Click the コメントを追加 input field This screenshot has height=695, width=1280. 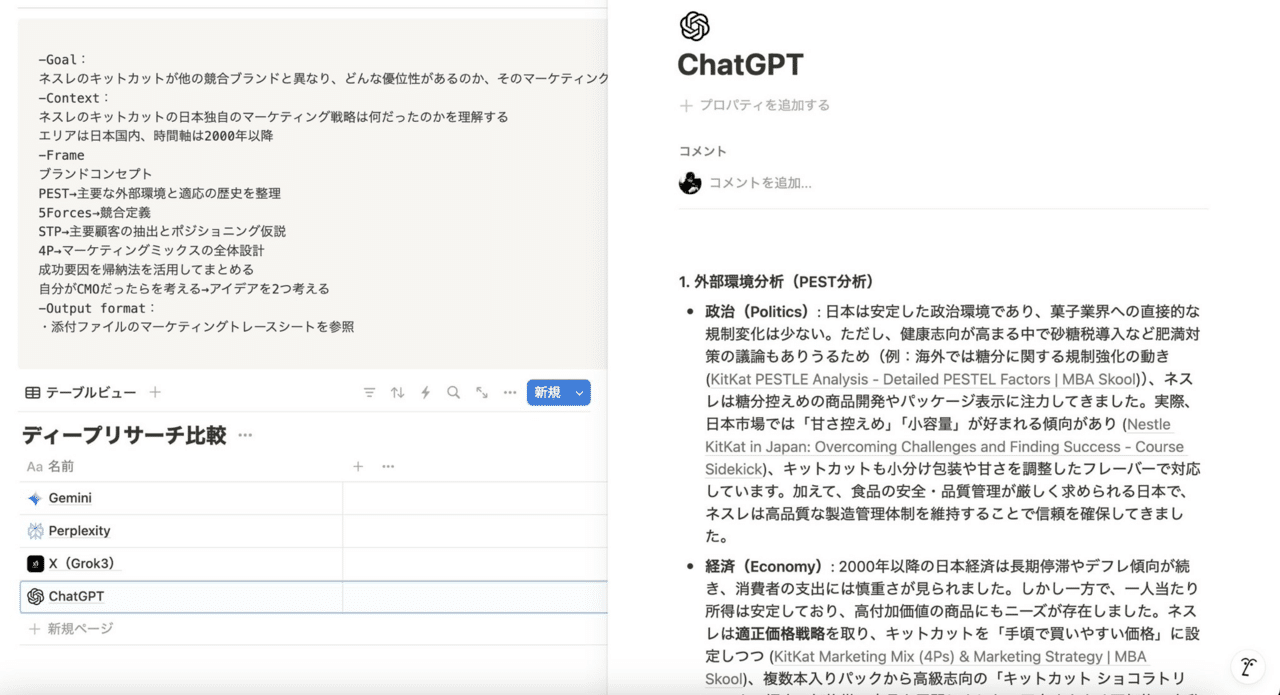point(760,183)
